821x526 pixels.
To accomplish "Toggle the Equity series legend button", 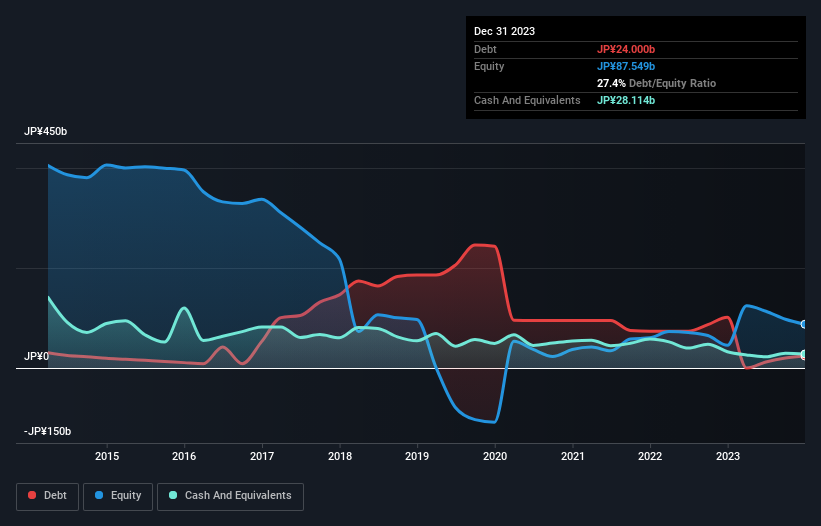I will [x=118, y=496].
